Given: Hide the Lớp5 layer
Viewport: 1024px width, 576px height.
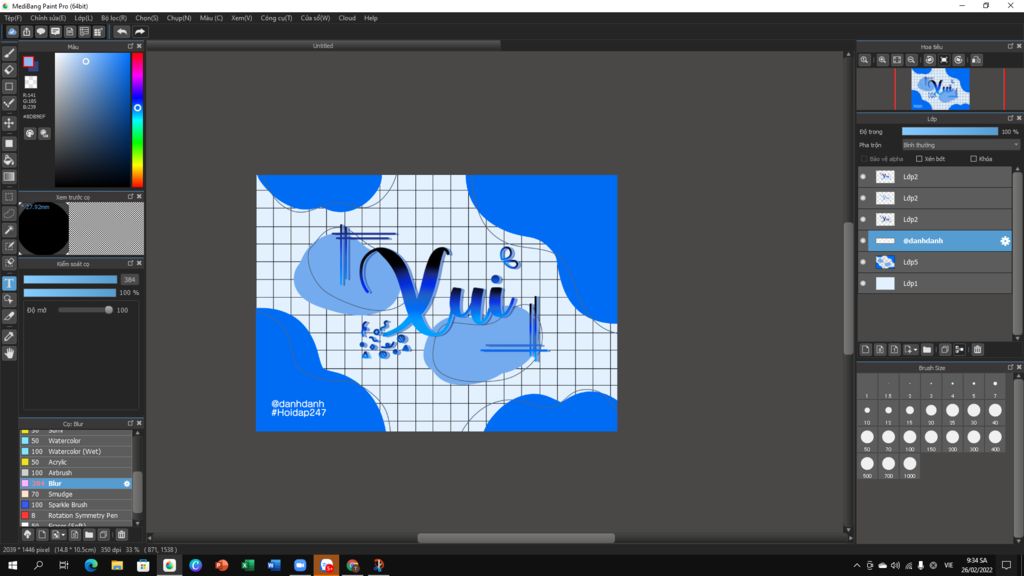Looking at the screenshot, I should pos(863,262).
